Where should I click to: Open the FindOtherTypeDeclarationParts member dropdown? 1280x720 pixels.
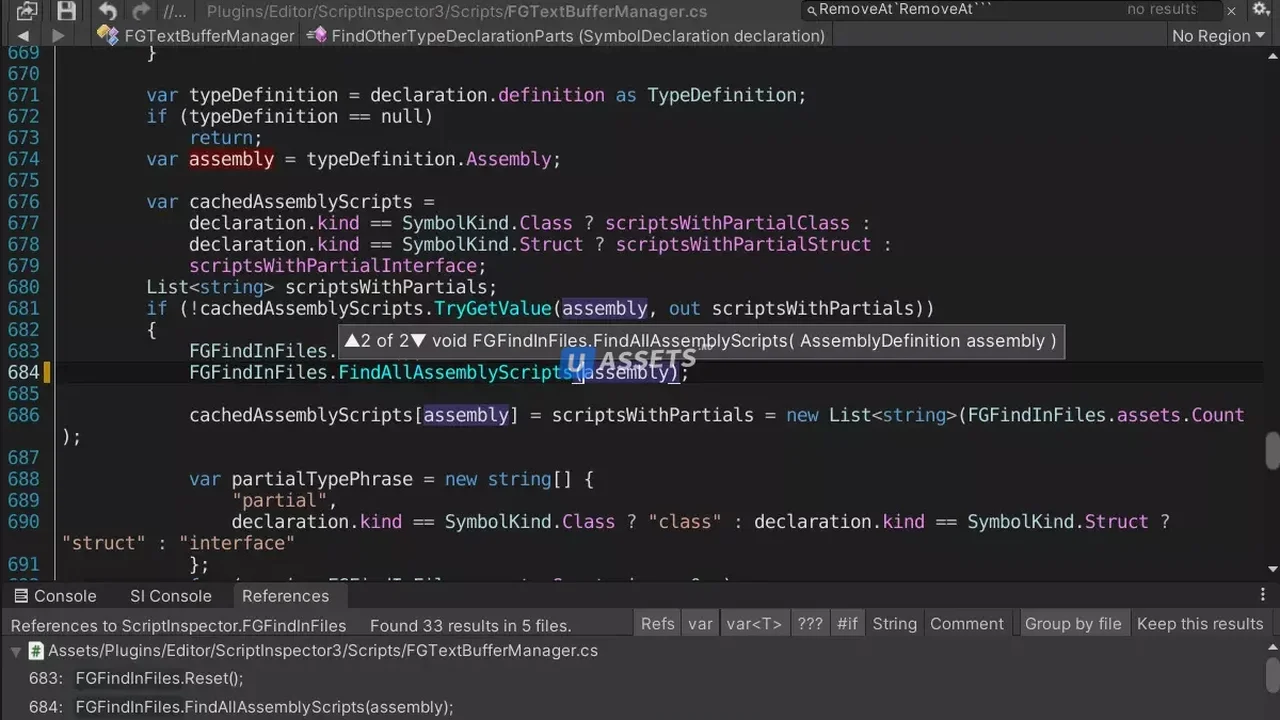pyautogui.click(x=568, y=36)
